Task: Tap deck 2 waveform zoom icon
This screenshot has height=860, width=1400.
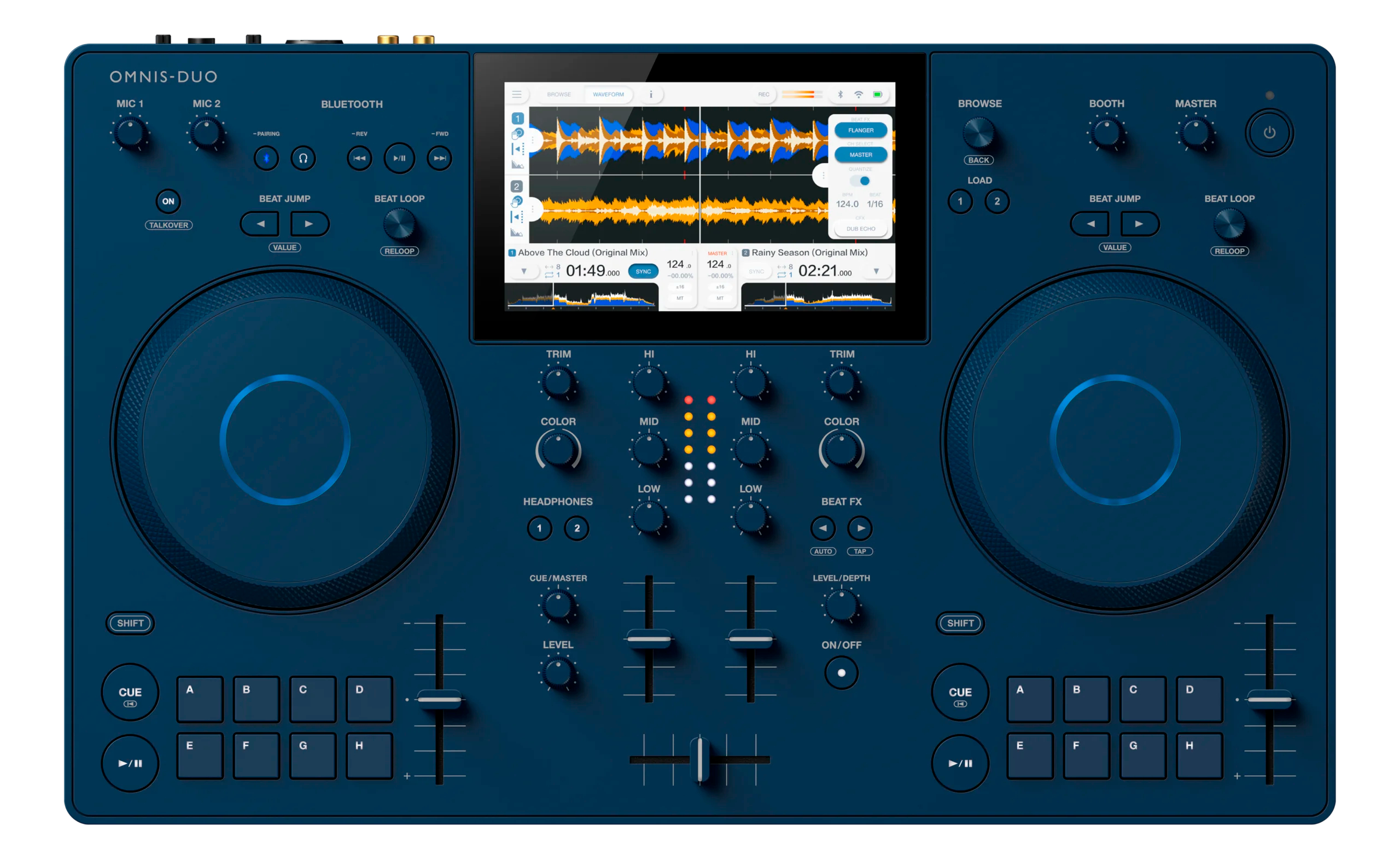Action: [516, 232]
